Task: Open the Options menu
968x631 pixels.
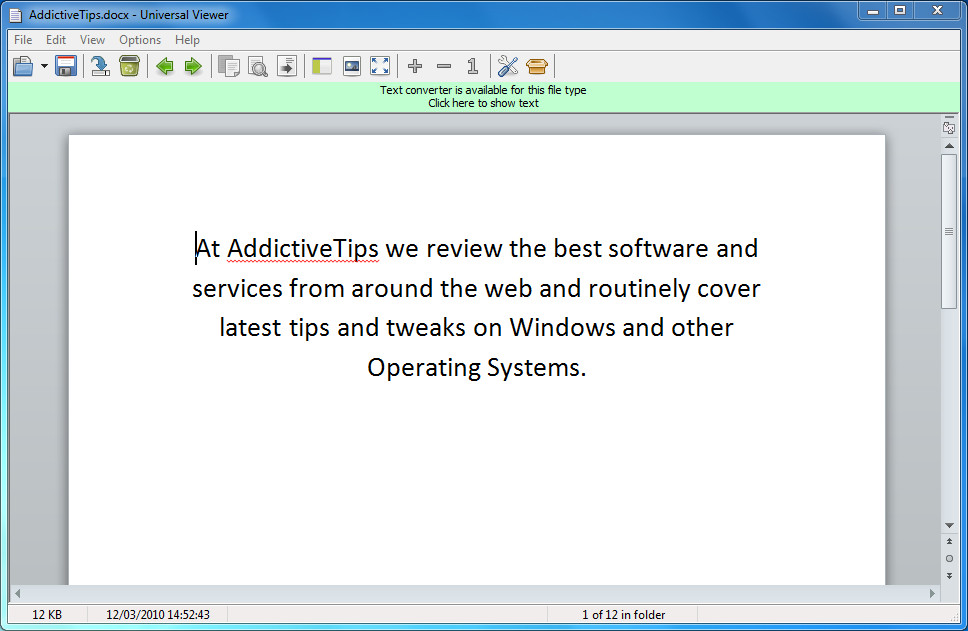Action: coord(140,40)
